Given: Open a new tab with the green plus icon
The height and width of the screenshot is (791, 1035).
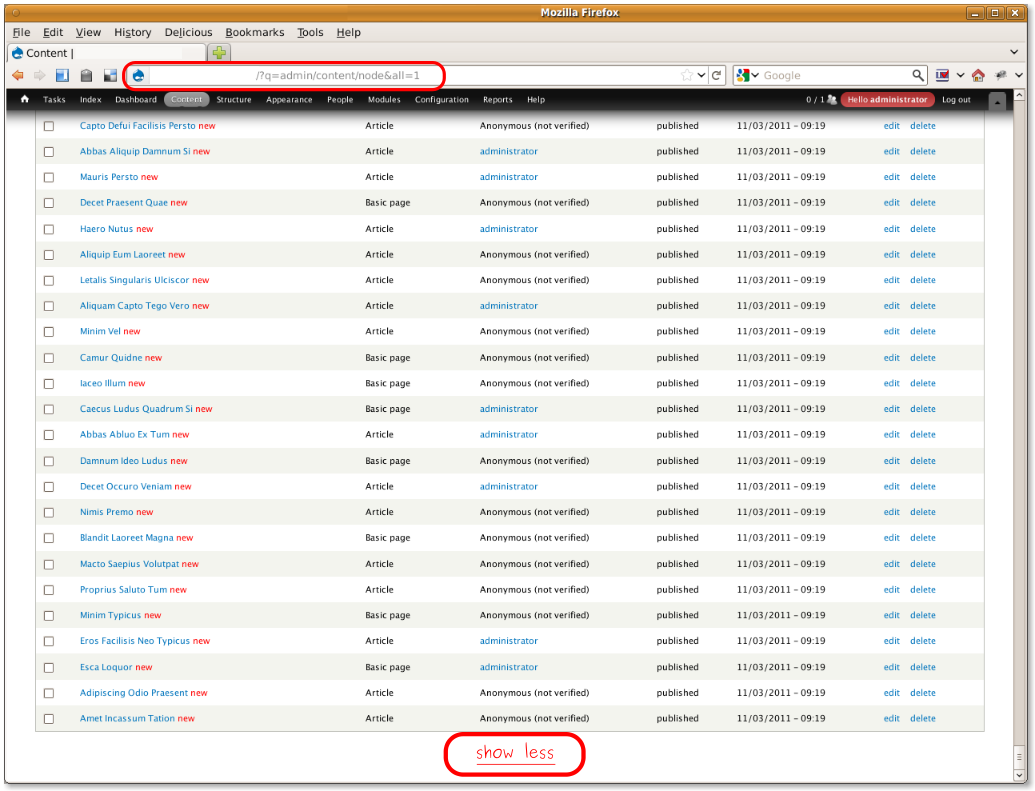Looking at the screenshot, I should [218, 52].
